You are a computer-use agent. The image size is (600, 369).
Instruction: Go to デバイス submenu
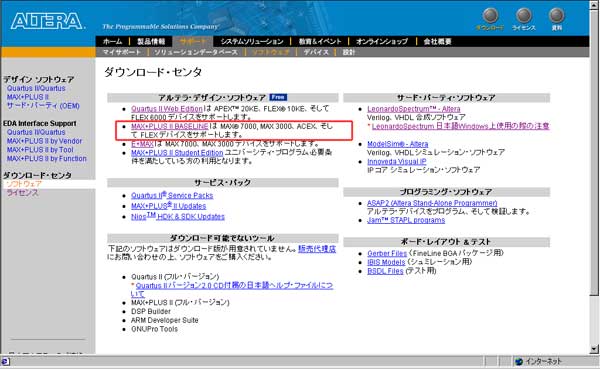point(316,52)
